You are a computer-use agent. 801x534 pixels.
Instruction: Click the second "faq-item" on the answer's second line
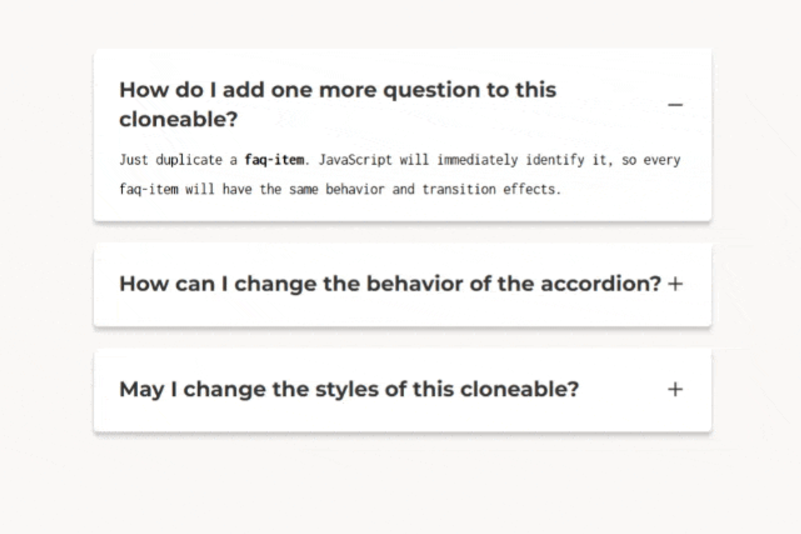click(x=149, y=189)
